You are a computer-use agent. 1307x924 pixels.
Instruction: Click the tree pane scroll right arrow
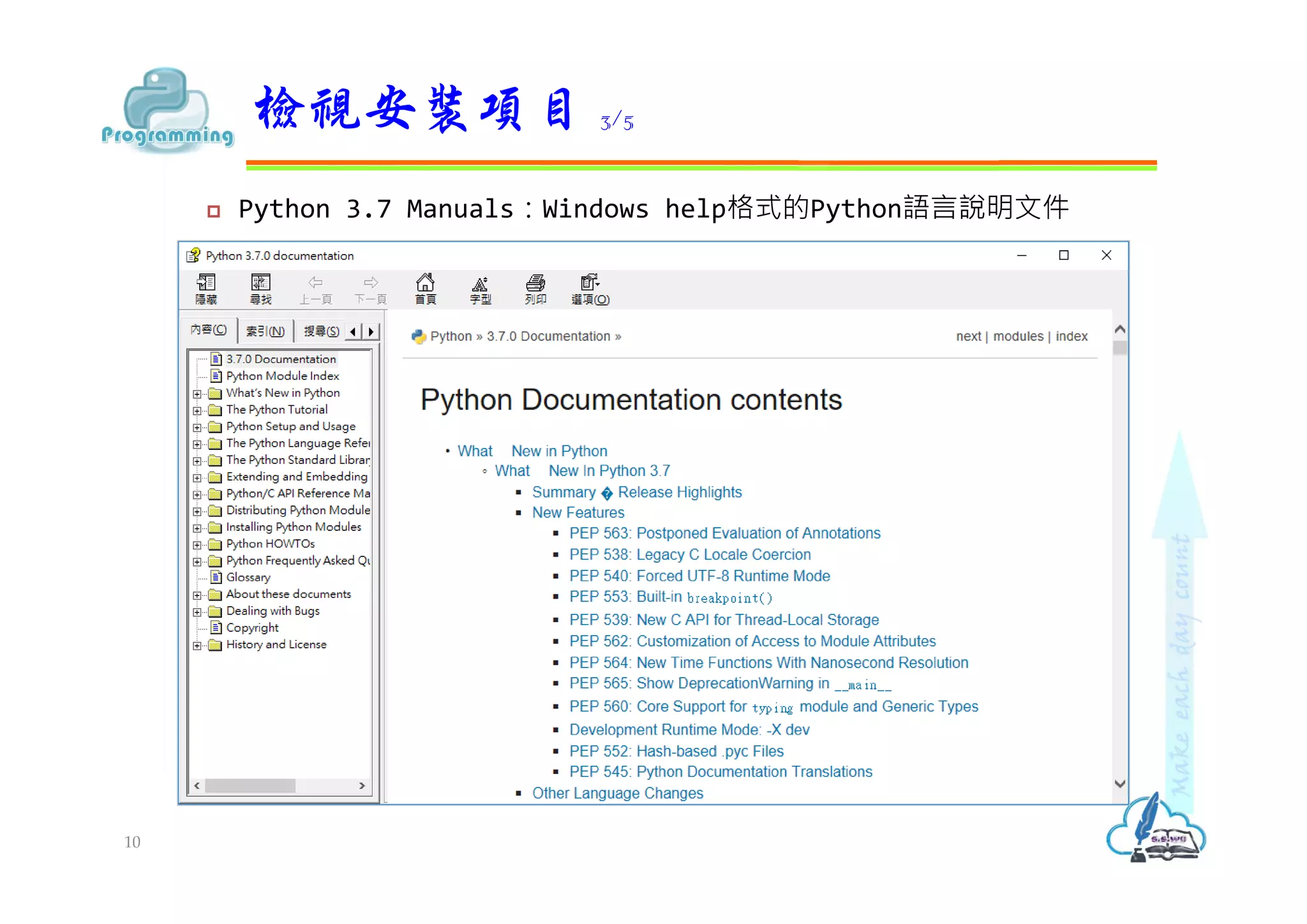click(x=362, y=786)
